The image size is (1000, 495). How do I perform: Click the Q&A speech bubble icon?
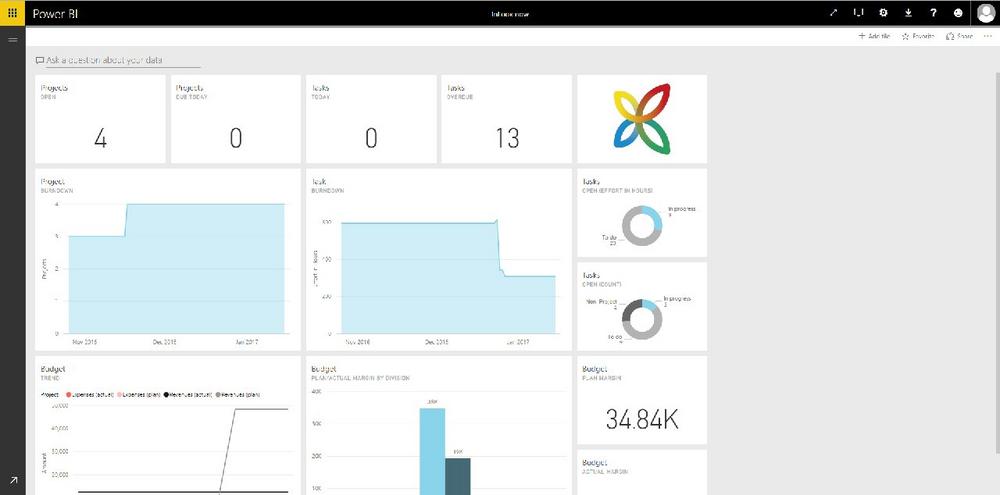(x=40, y=61)
